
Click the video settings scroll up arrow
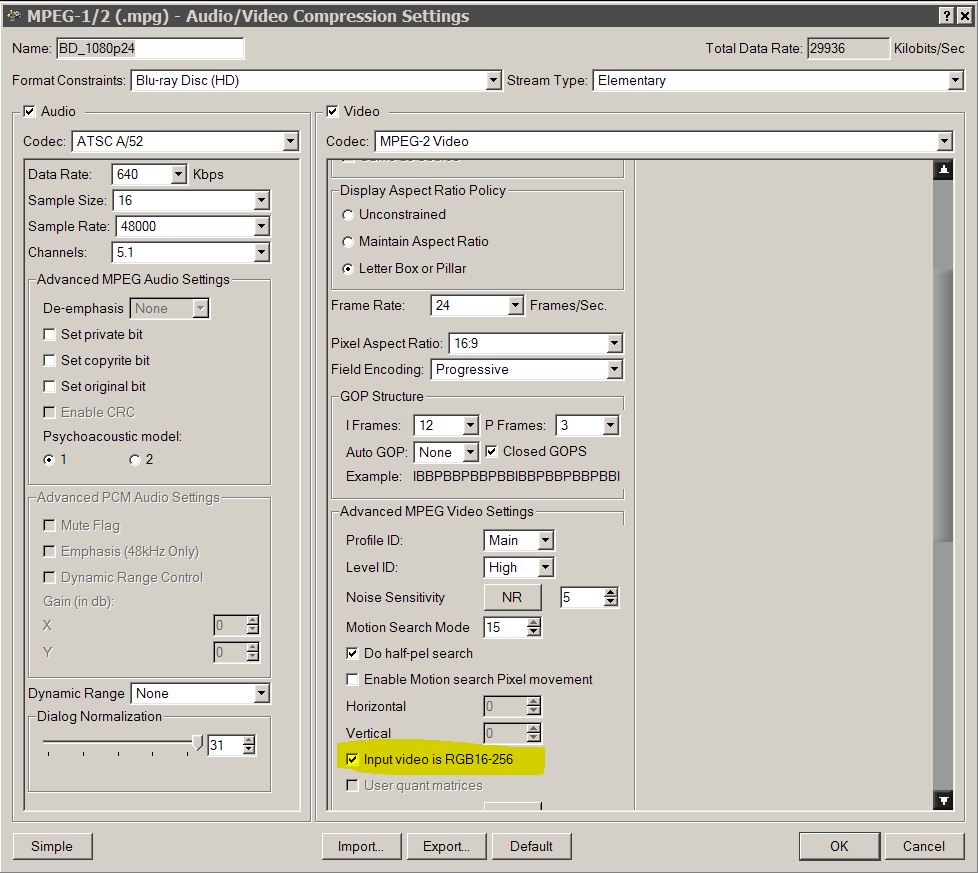943,170
